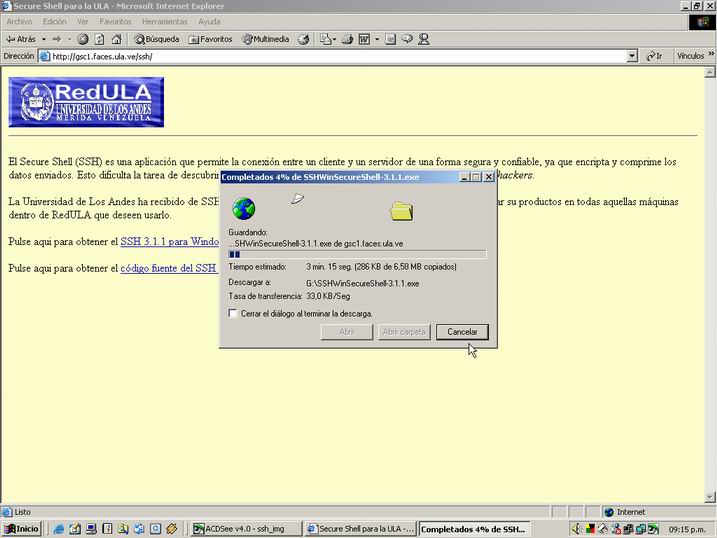Click the Mail icon in toolbar
The height and width of the screenshot is (538, 717).
[x=327, y=39]
